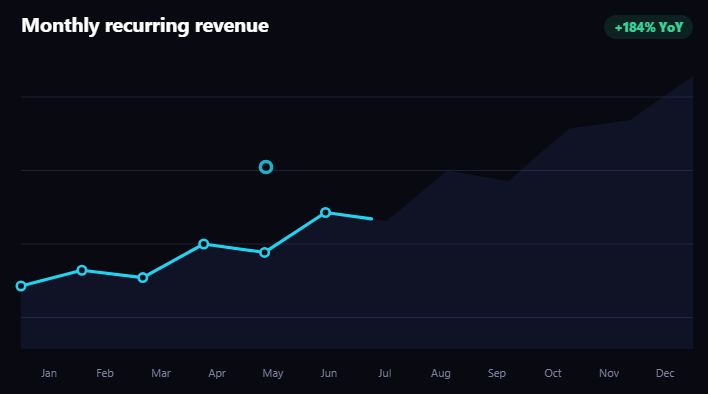Select the January data point on line
708x394 pixels.
(x=21, y=286)
